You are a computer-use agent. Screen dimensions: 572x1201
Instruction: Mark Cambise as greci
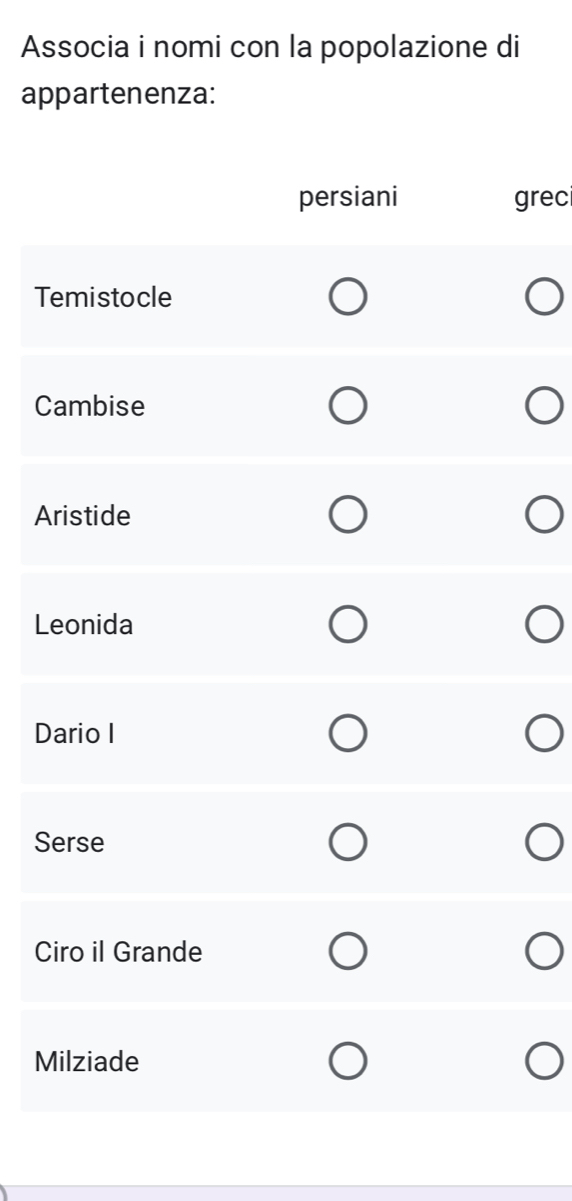(544, 407)
